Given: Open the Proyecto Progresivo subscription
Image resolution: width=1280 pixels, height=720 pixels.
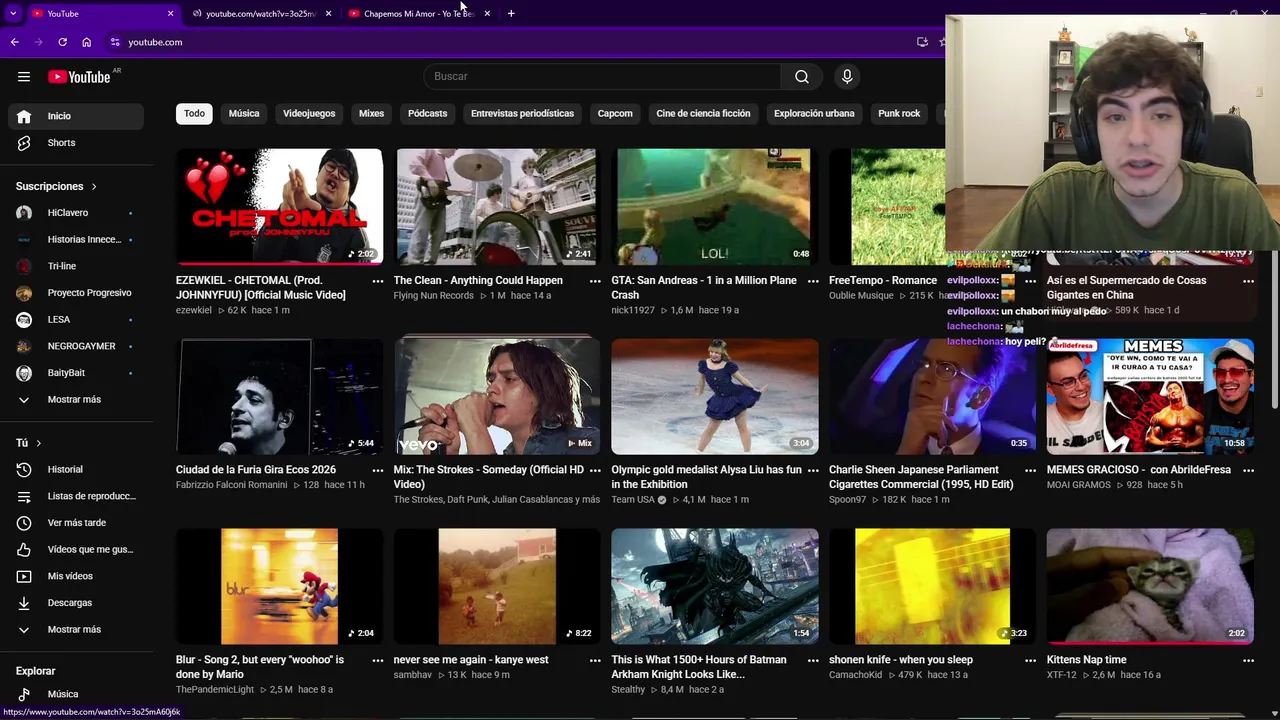Looking at the screenshot, I should coord(76,293).
